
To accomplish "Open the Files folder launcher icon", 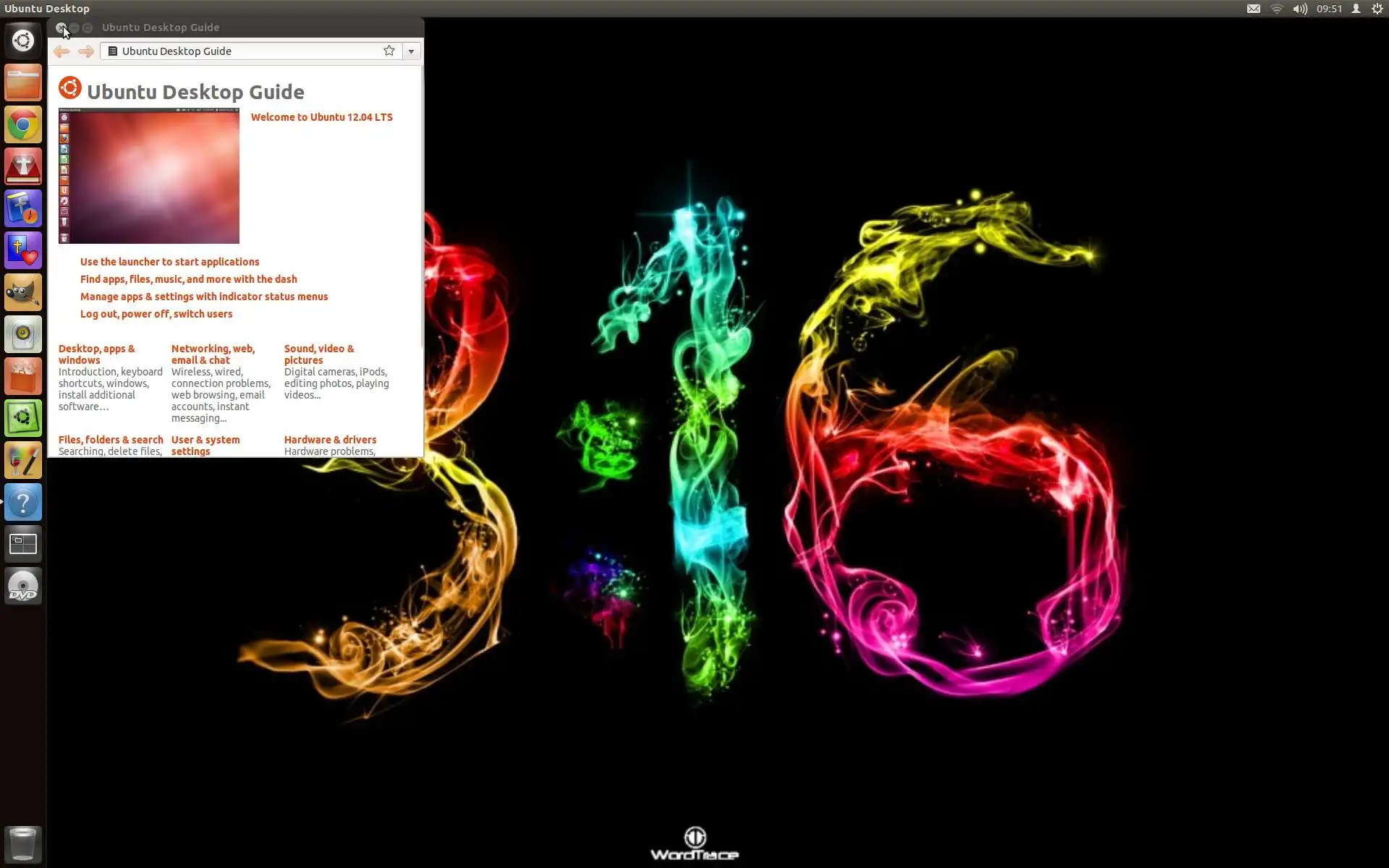I will pyautogui.click(x=23, y=82).
